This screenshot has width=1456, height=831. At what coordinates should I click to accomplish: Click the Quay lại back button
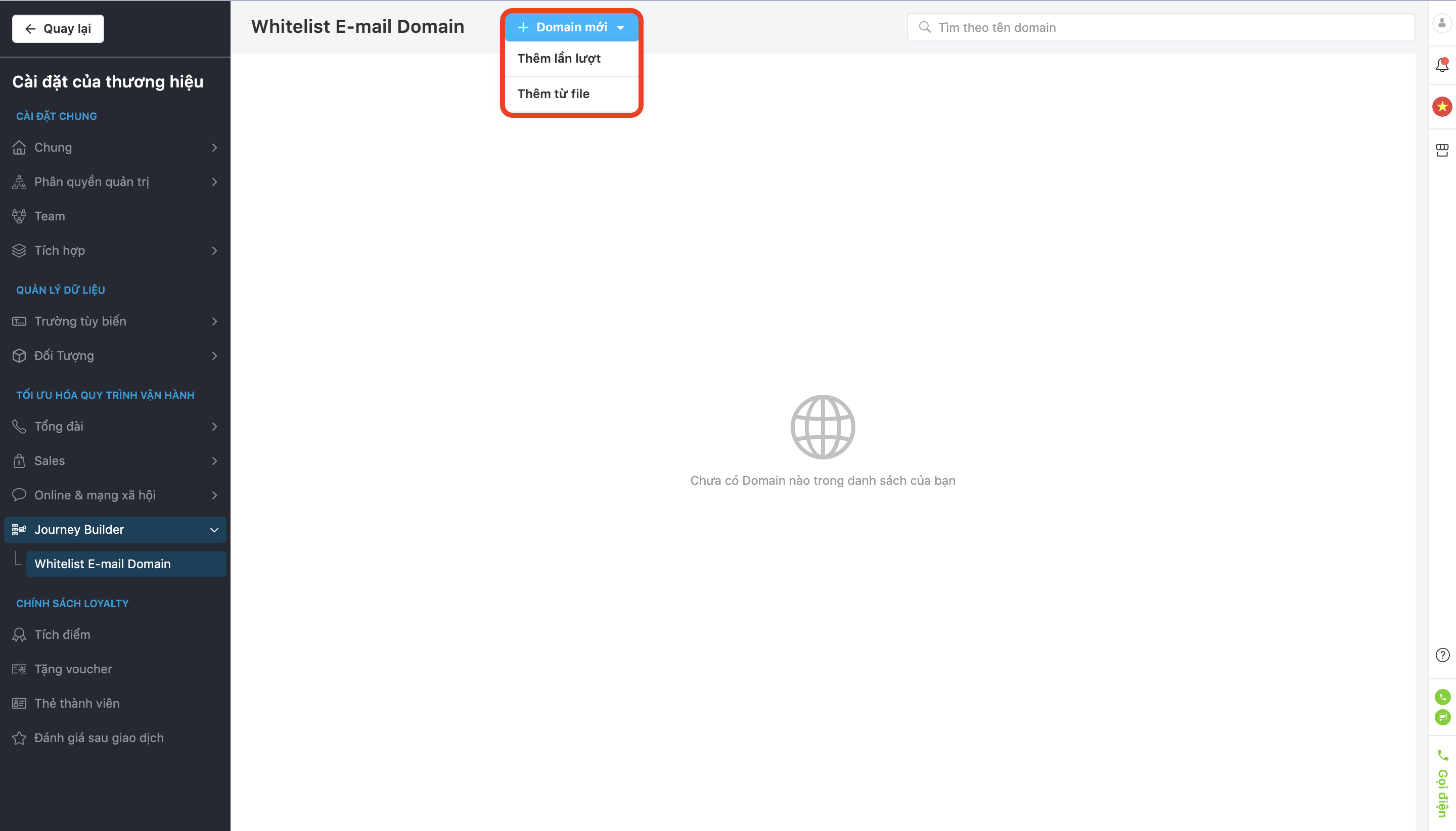click(58, 28)
